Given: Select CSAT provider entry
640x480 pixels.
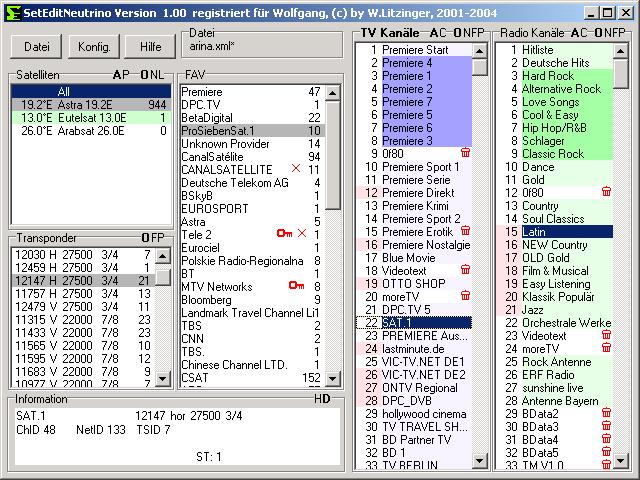Looking at the screenshot, I should tap(252, 378).
